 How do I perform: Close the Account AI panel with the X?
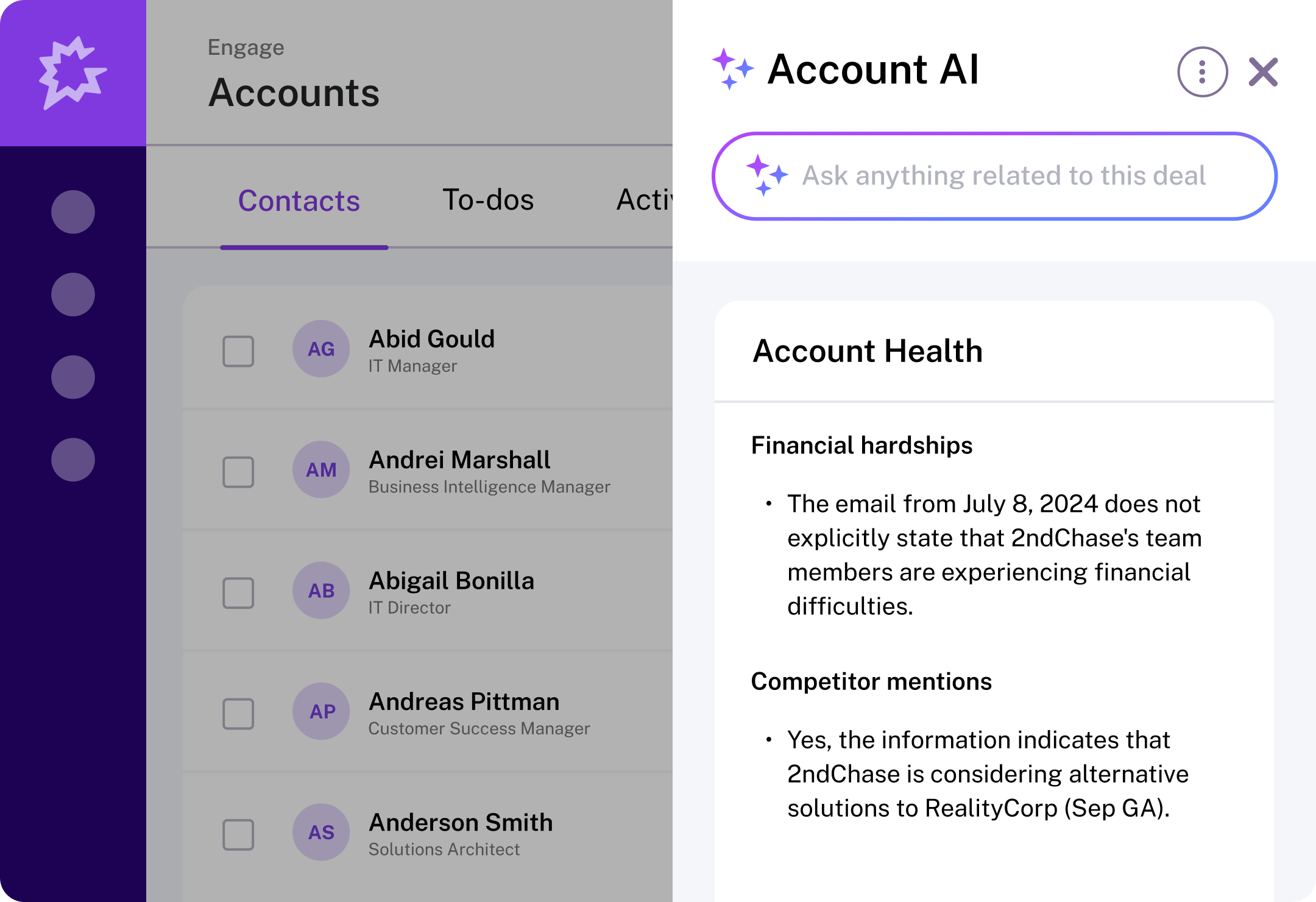[x=1263, y=72]
